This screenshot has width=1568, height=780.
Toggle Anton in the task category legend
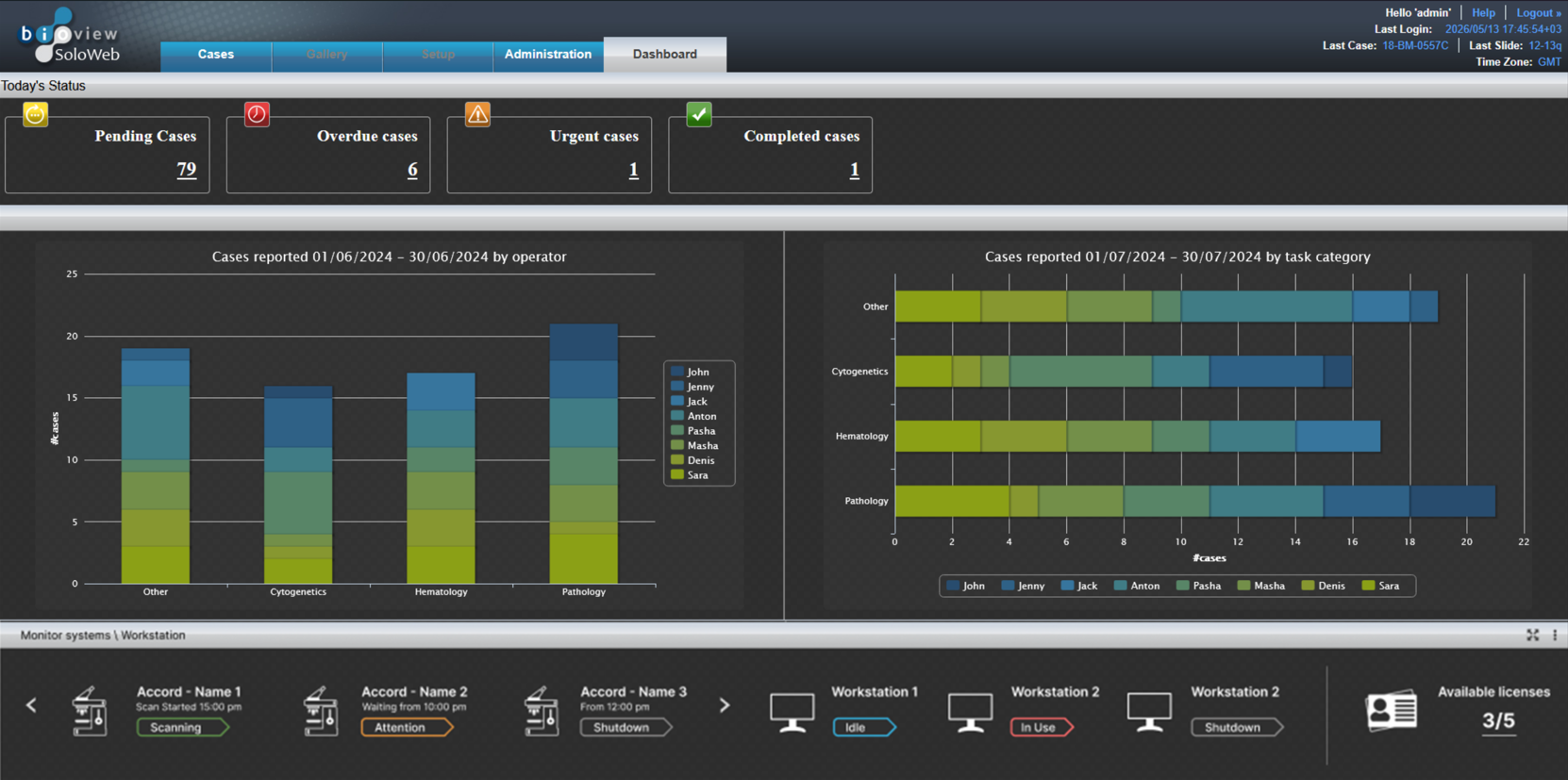[1137, 586]
